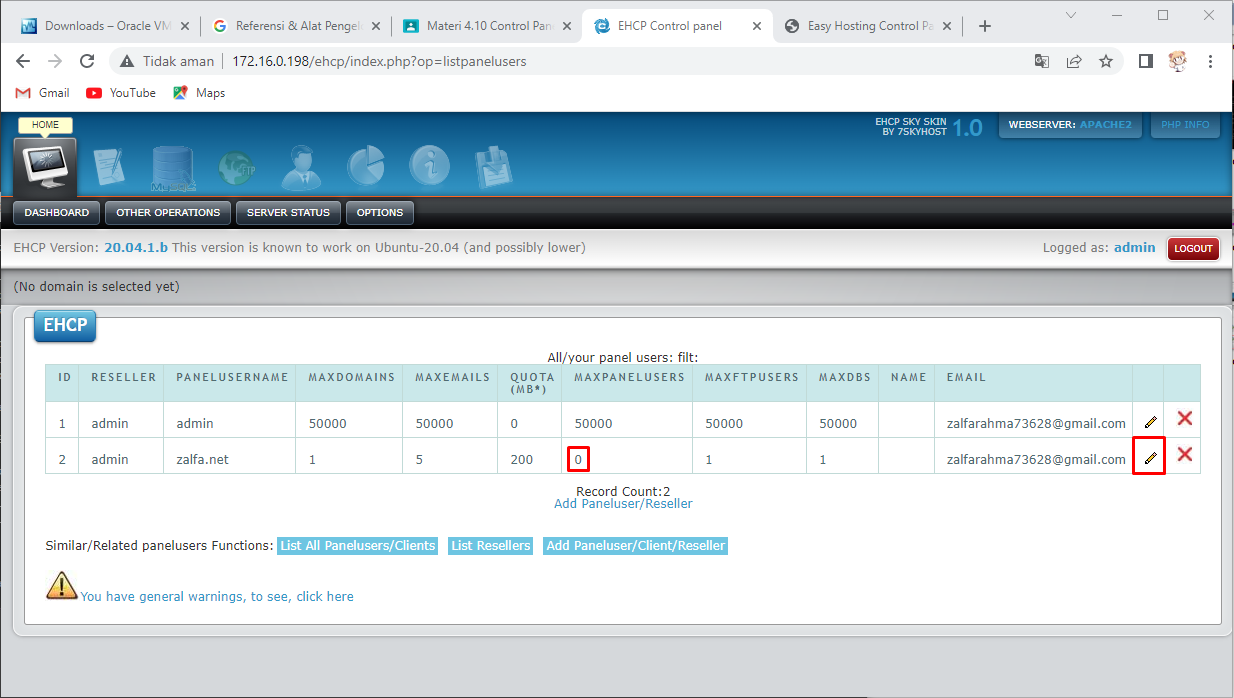Open the OPTIONS menu button

click(x=380, y=212)
